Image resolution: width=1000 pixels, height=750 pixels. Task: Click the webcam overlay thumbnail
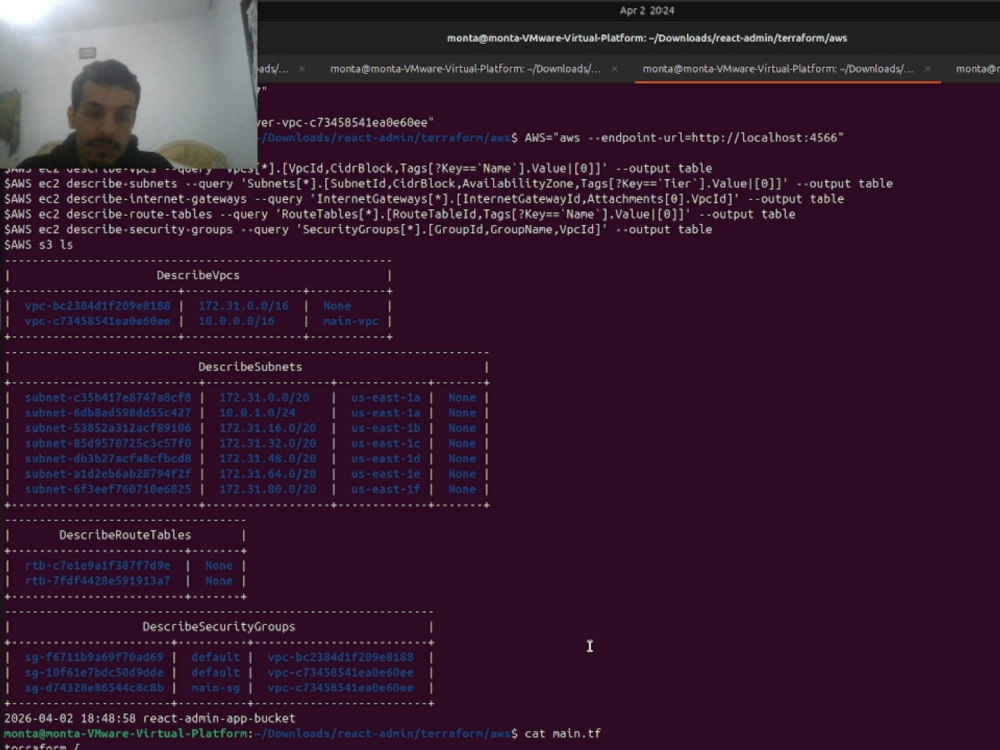pyautogui.click(x=129, y=84)
